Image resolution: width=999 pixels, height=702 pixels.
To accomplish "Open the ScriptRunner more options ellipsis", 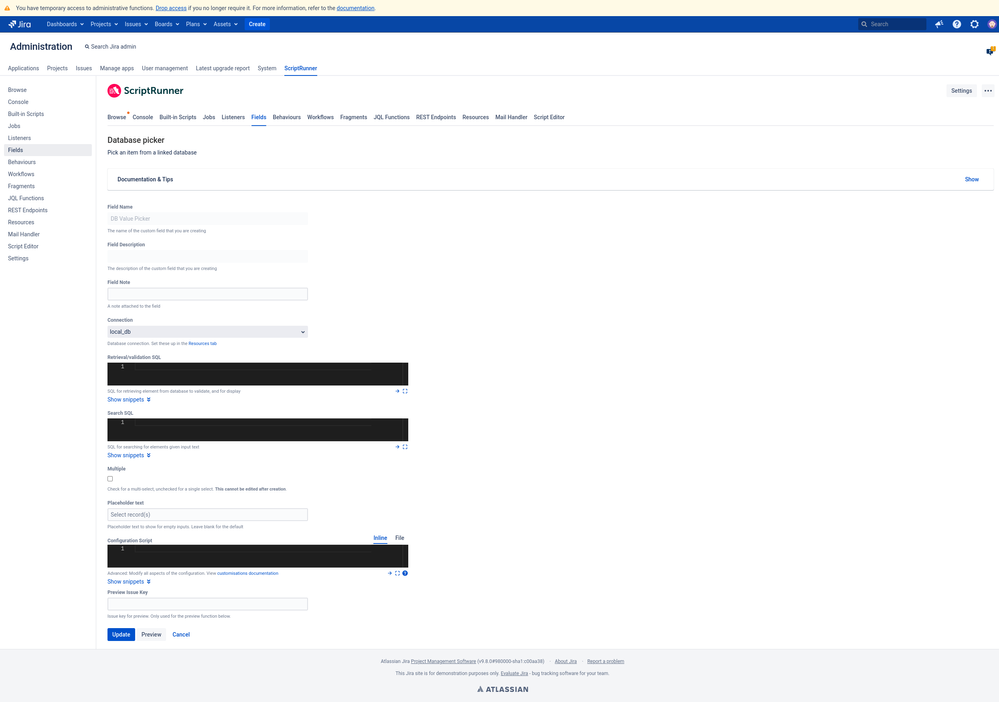I will coord(988,91).
